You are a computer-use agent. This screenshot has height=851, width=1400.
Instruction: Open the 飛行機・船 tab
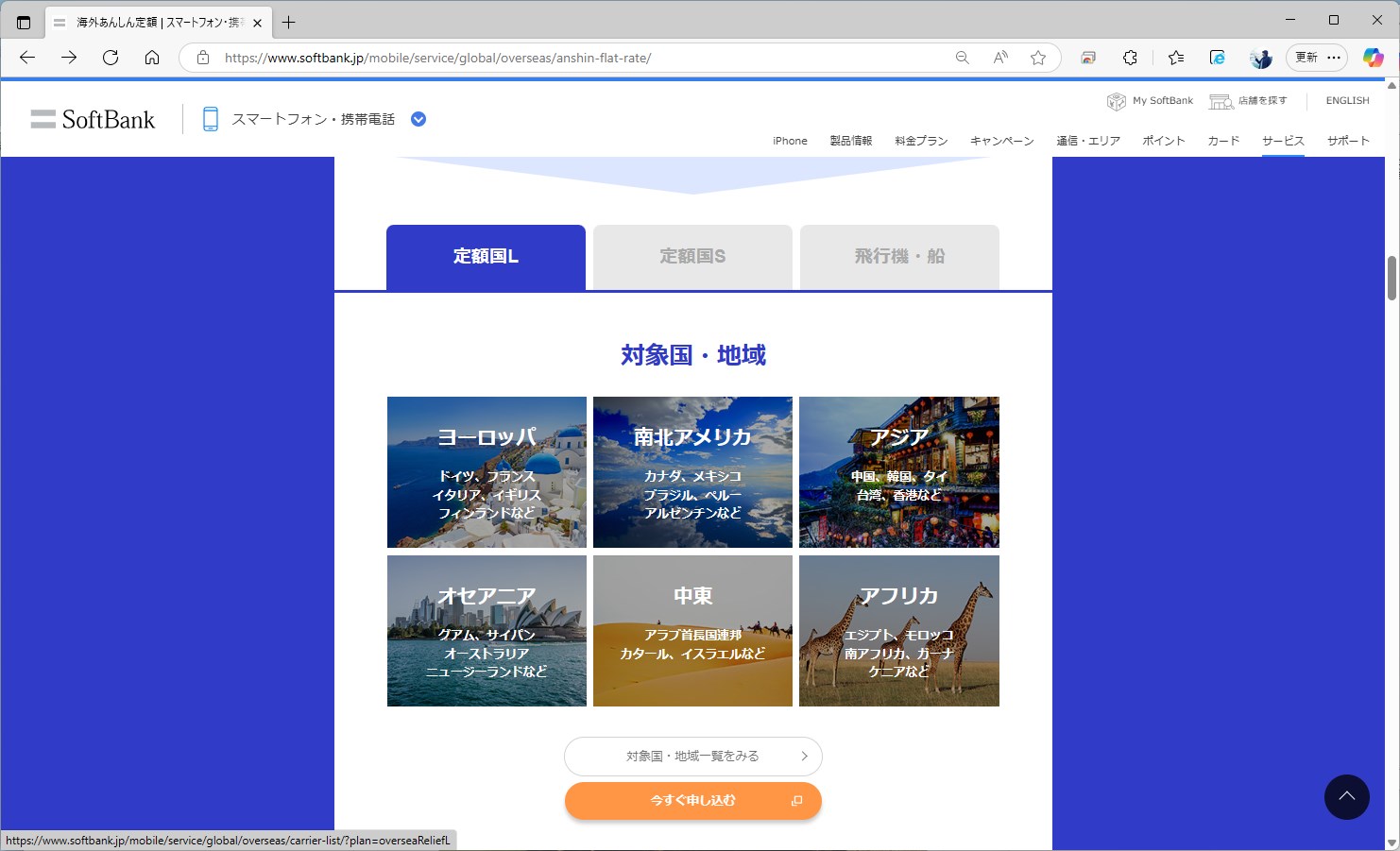click(898, 256)
